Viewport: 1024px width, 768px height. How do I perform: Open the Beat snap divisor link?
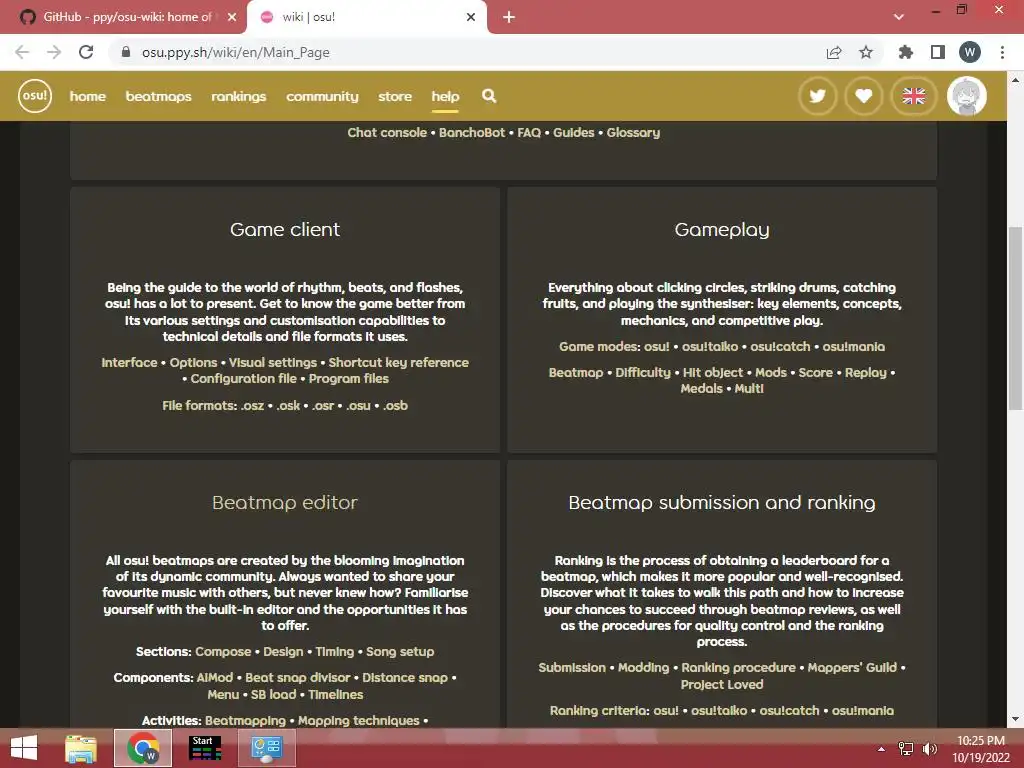point(298,678)
